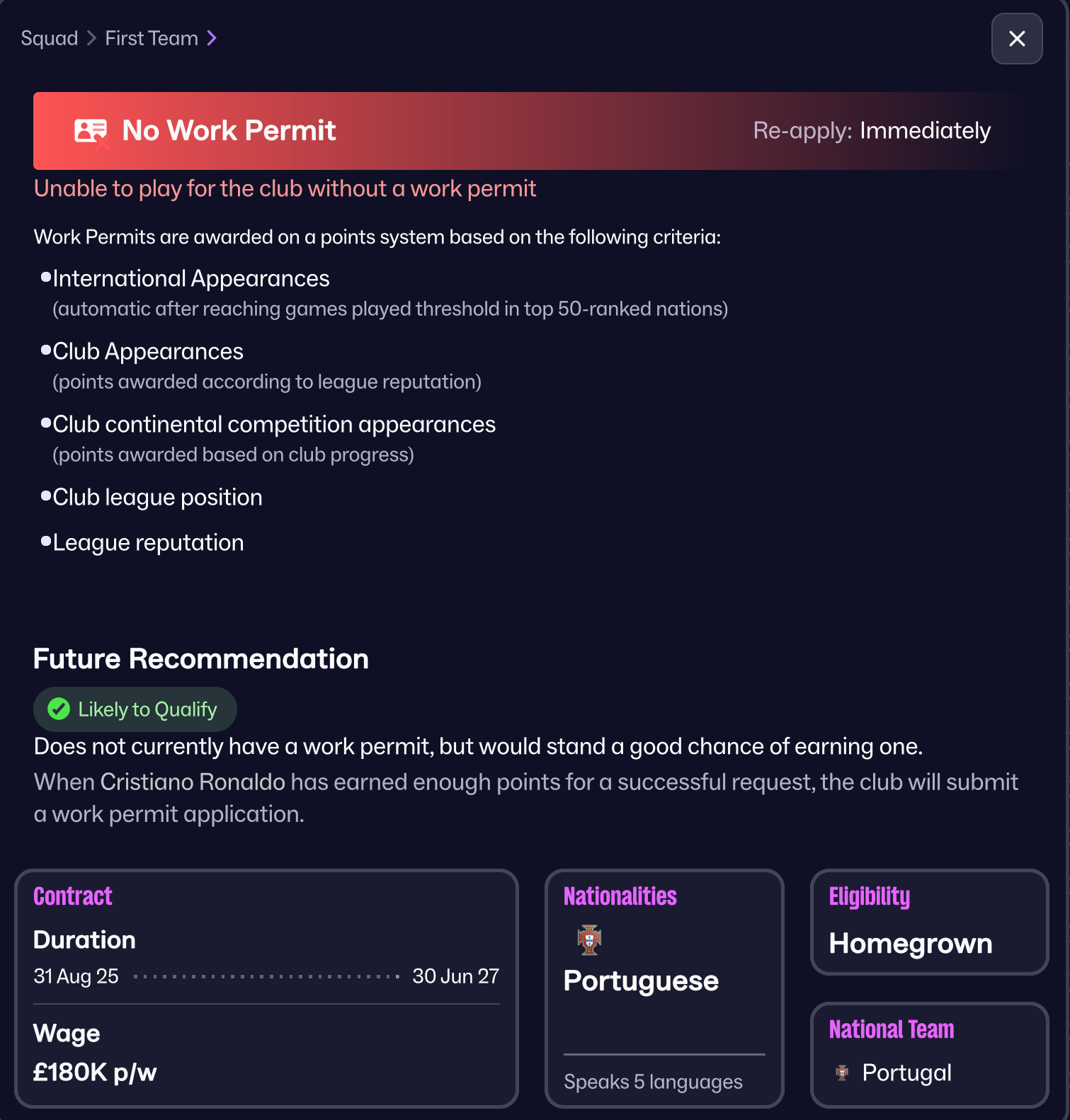
Task: Click the £180K p/w wage value
Action: coord(95,1072)
